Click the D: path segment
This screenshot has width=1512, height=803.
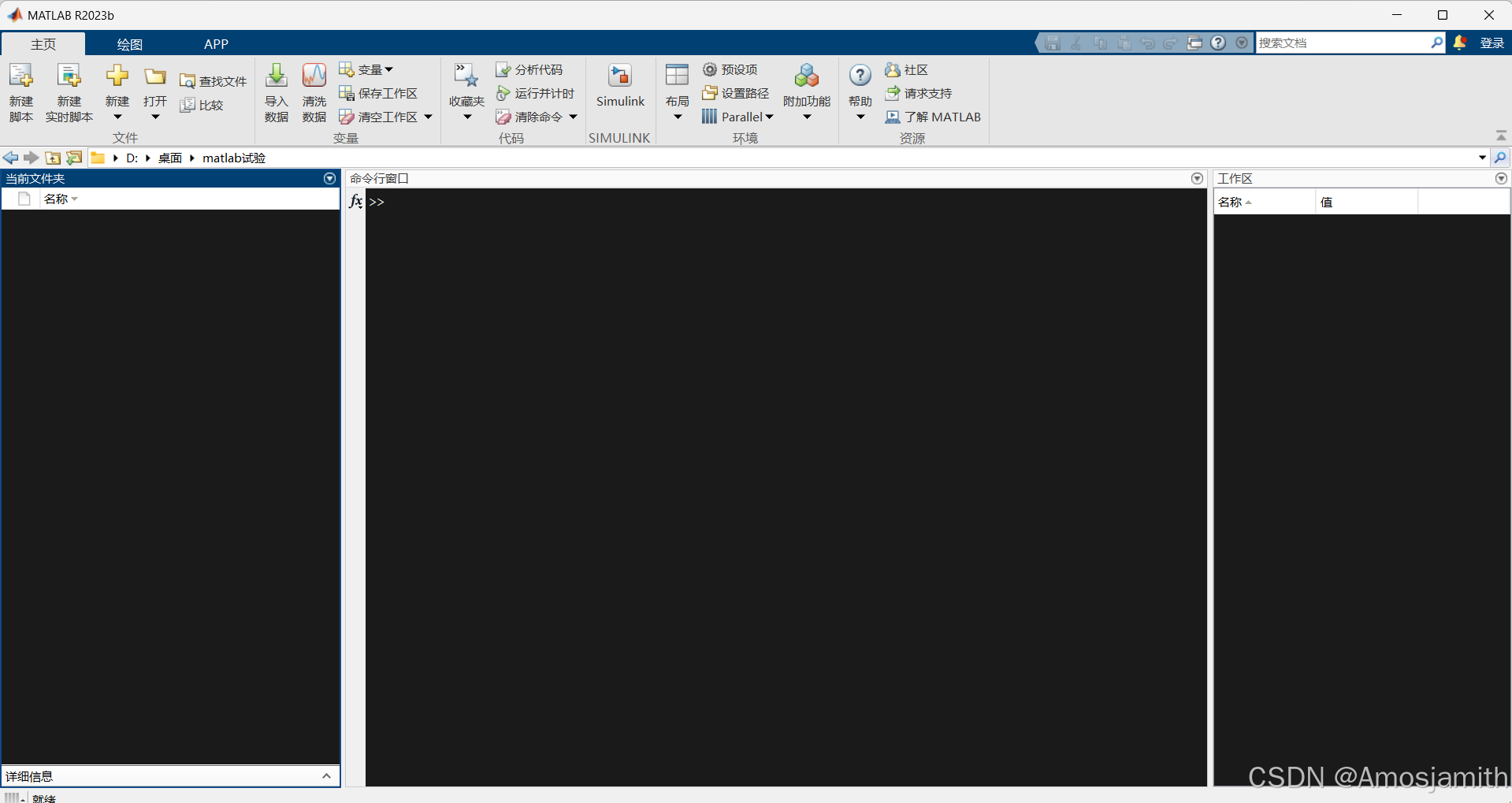tap(132, 158)
